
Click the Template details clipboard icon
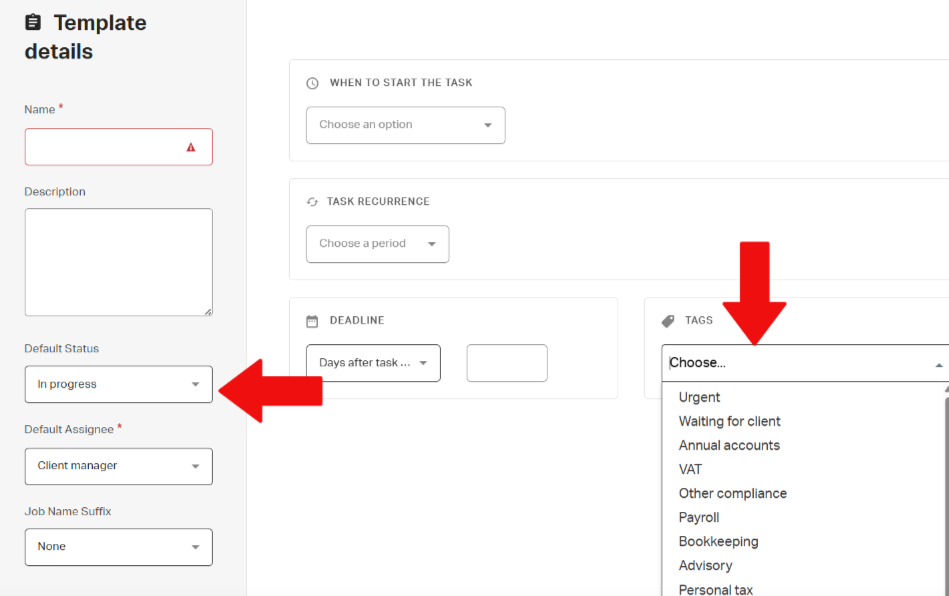pos(33,22)
